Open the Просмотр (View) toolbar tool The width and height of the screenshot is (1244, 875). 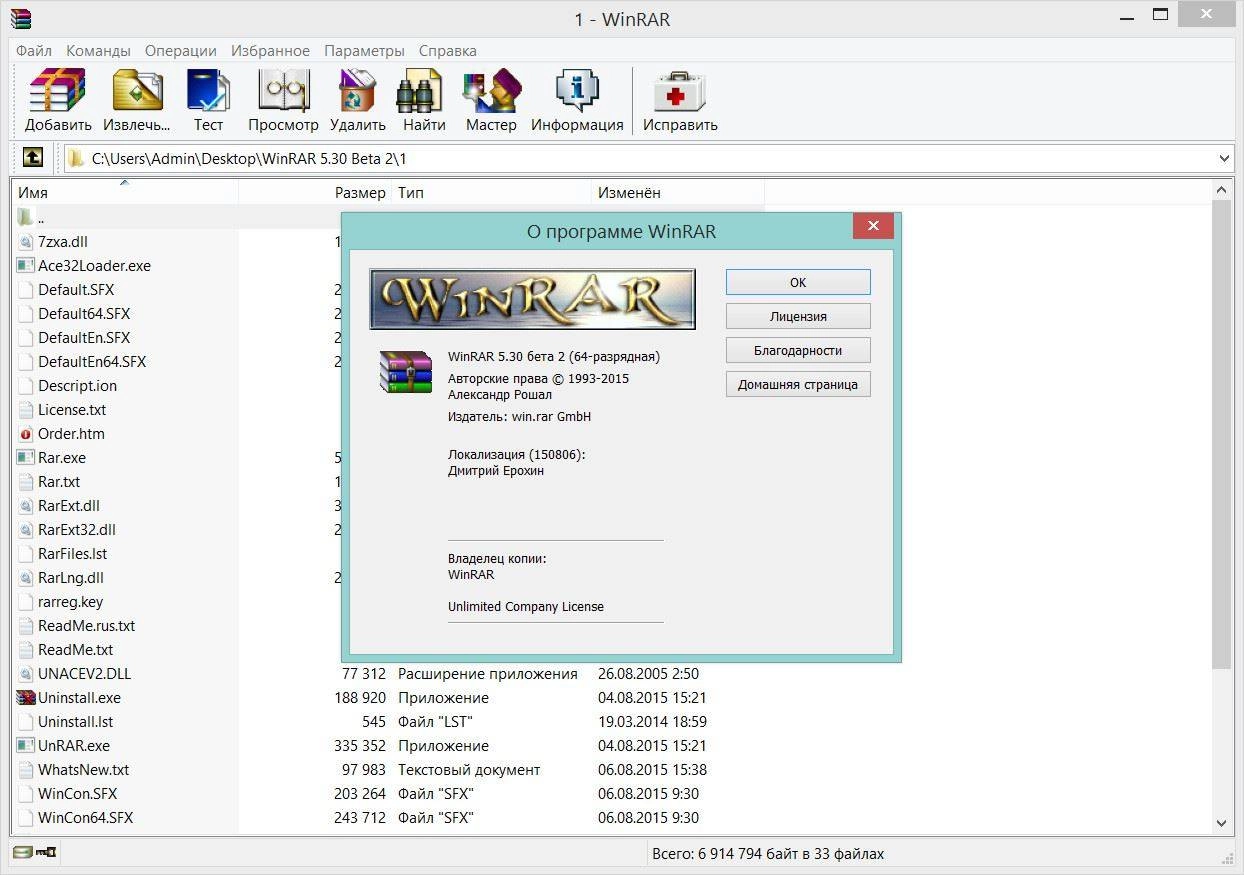tap(283, 91)
